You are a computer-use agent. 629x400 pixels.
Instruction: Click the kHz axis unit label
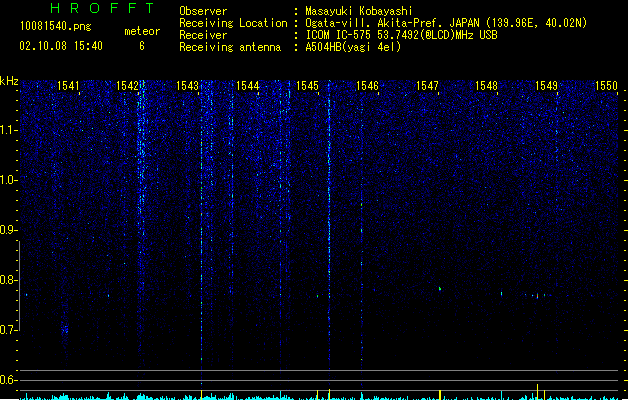tap(9, 81)
